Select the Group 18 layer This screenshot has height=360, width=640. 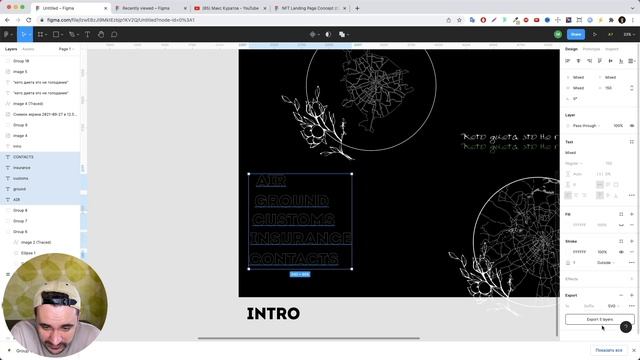(x=40, y=61)
